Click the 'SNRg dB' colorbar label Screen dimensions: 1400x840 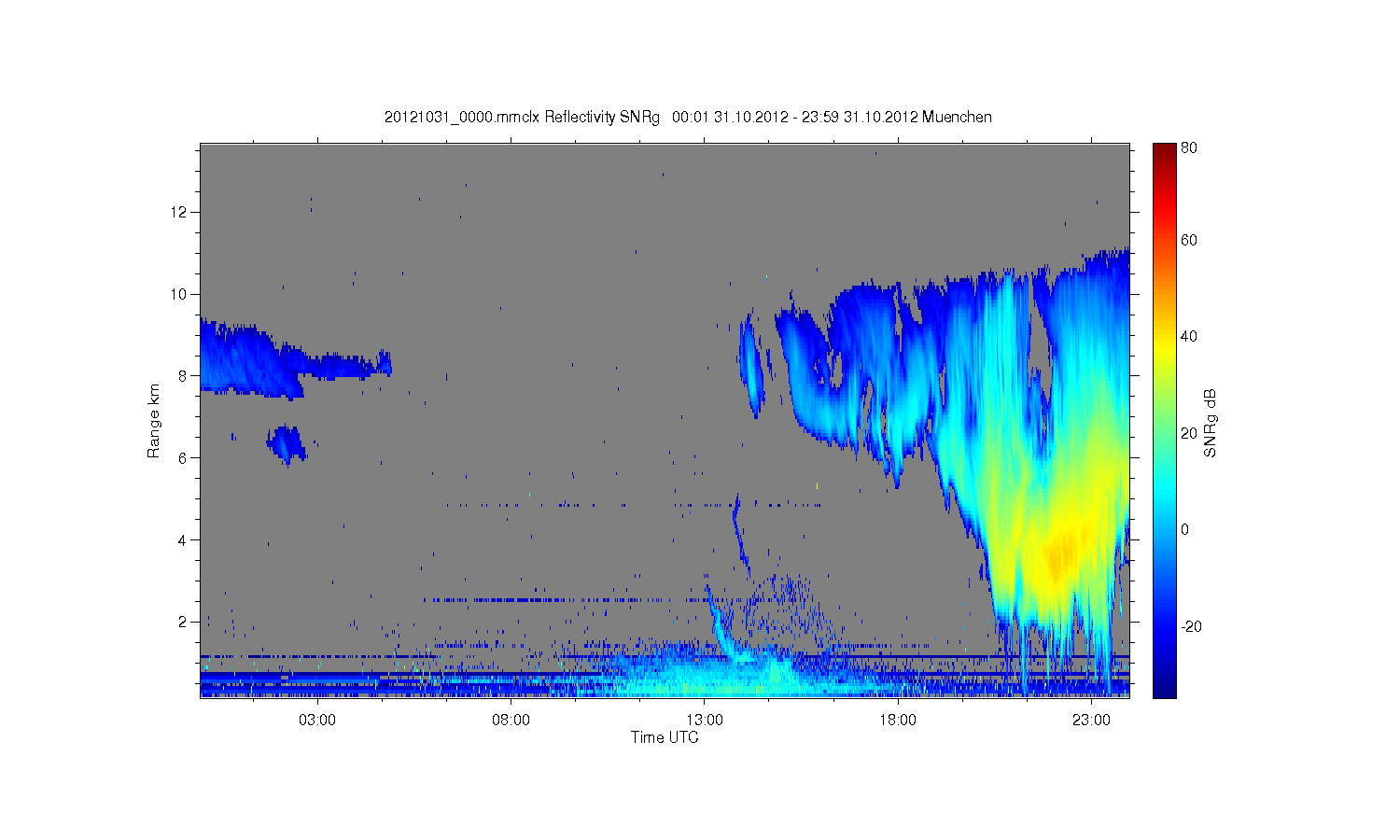(x=1211, y=423)
